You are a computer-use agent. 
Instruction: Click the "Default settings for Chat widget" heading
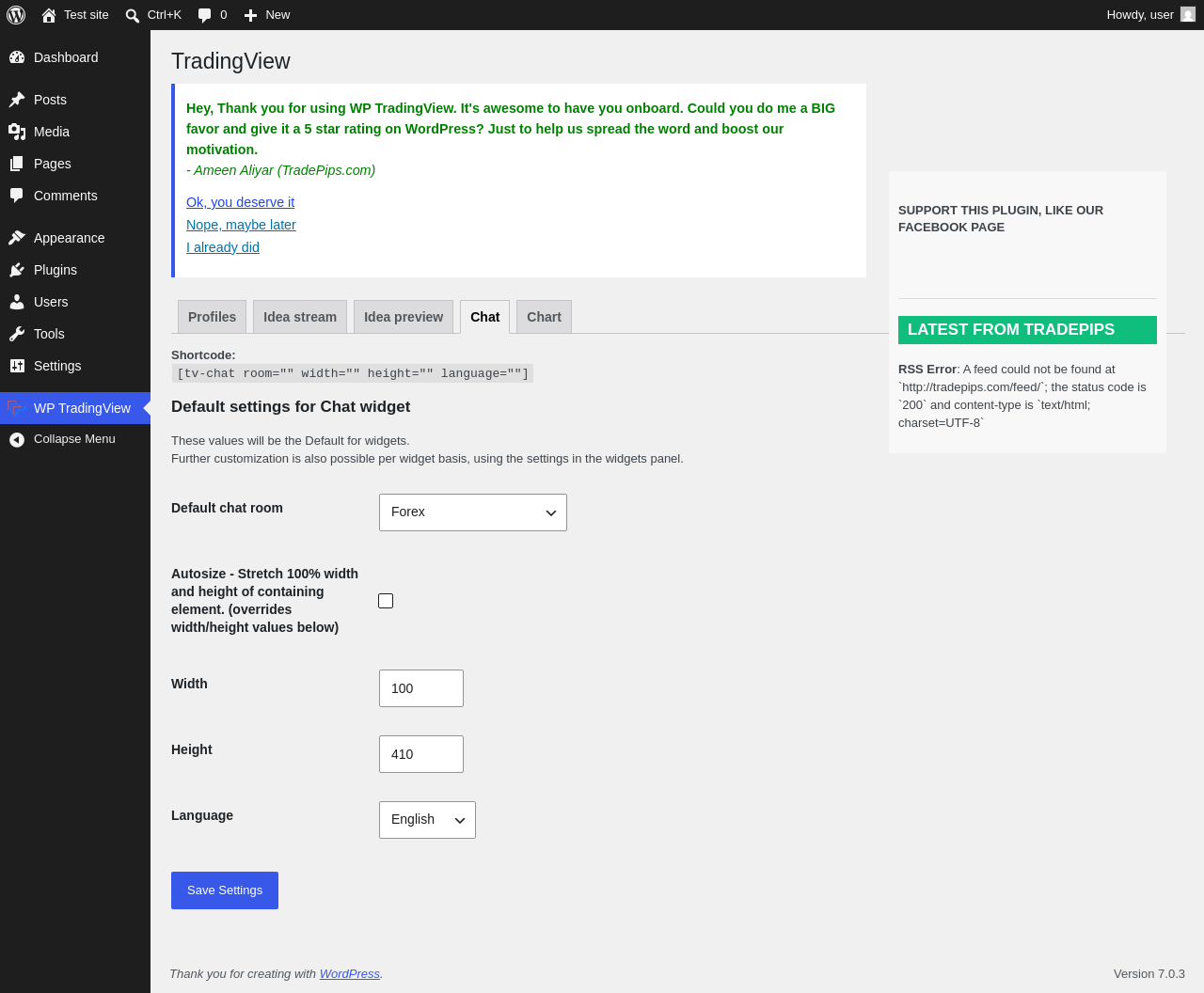(291, 407)
